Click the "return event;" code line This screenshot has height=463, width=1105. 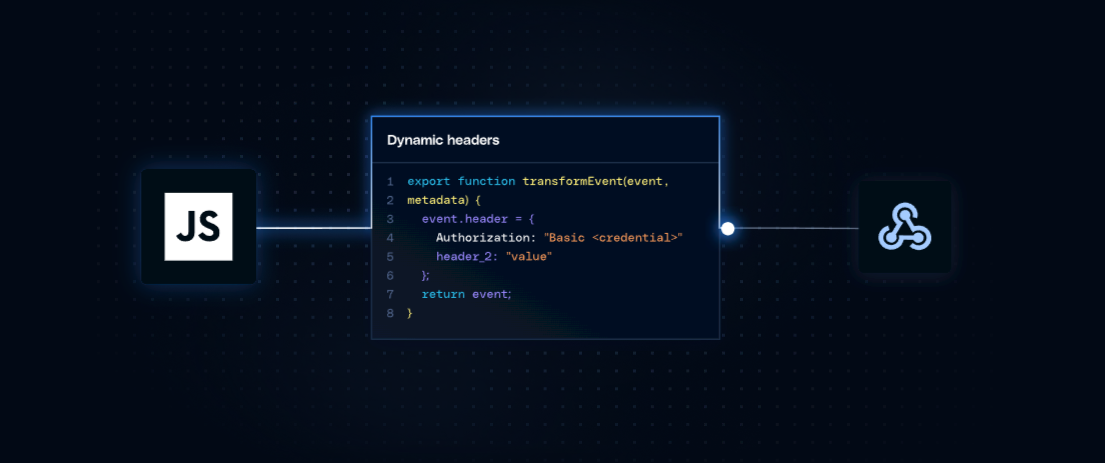[467, 295]
